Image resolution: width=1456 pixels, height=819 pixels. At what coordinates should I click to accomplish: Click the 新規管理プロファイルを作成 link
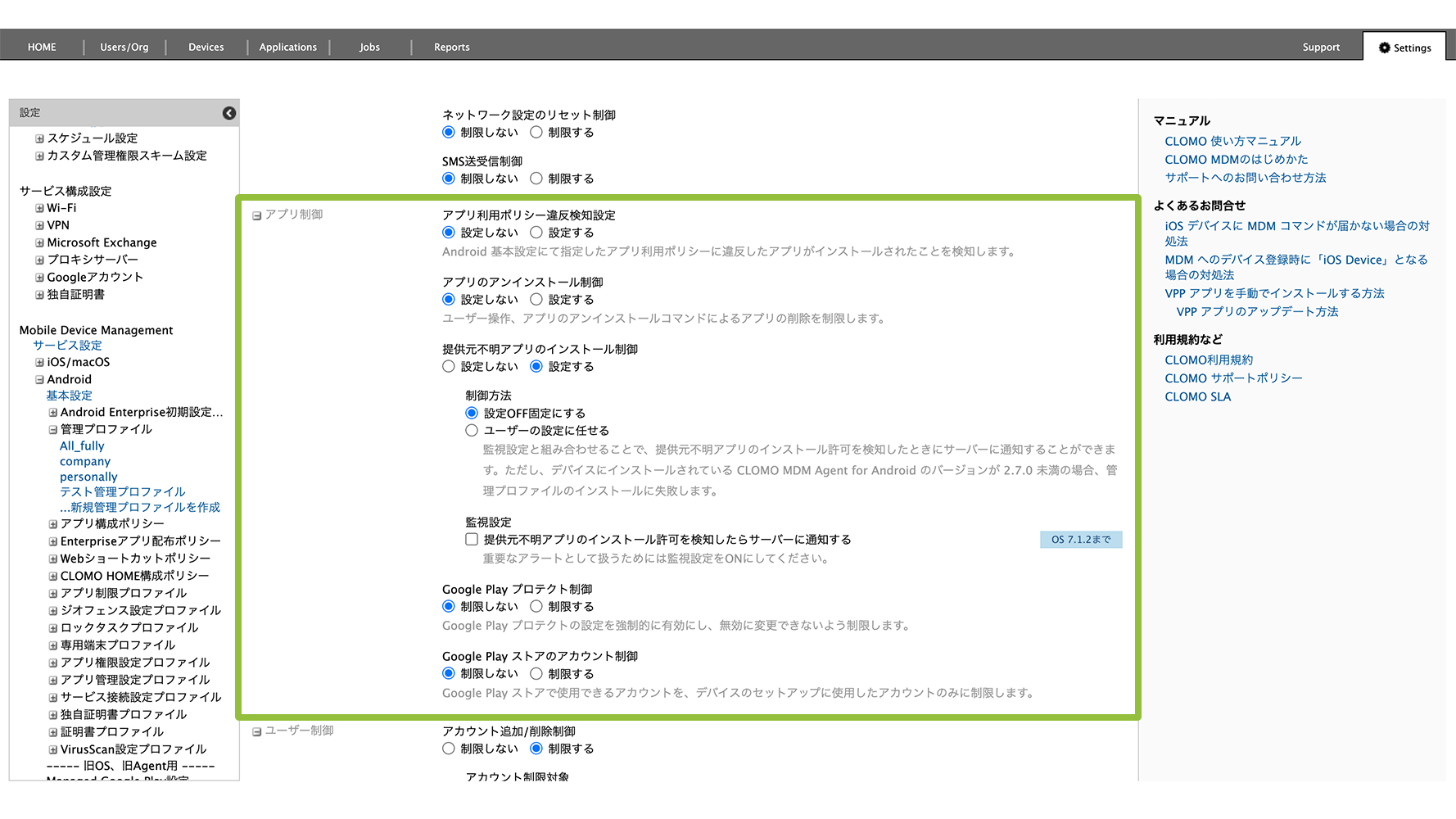[x=140, y=508]
